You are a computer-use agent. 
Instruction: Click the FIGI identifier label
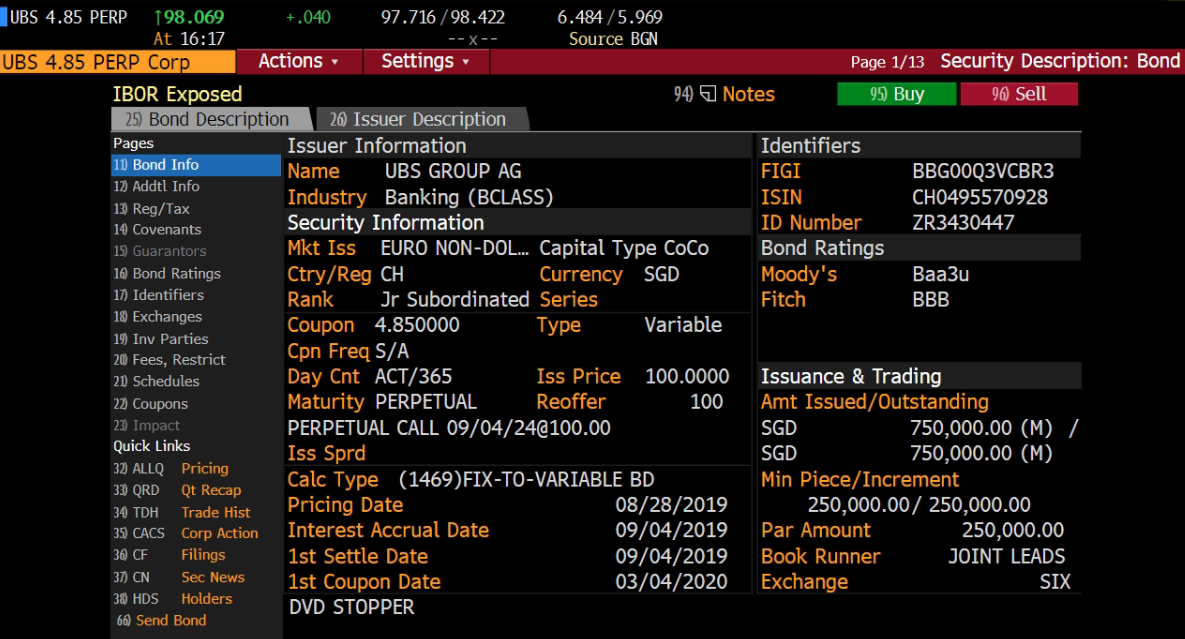tap(781, 171)
